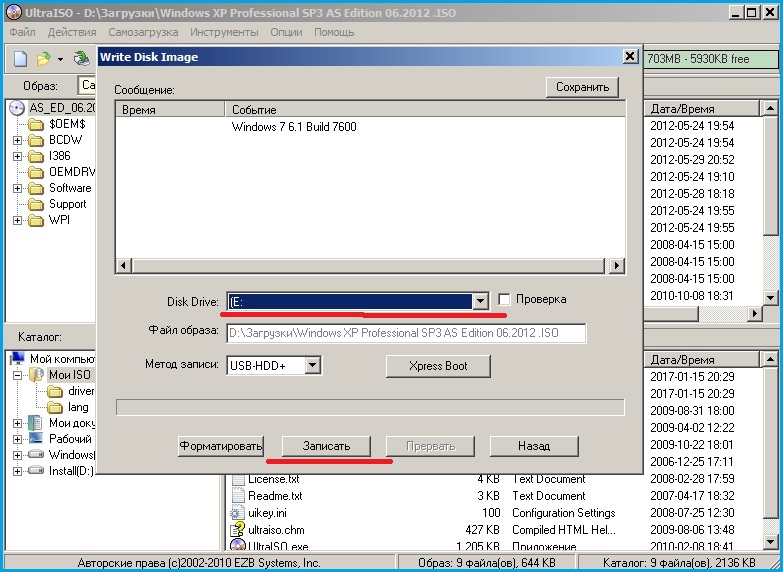
Task: Expand the Software folder node
Action: [17, 188]
